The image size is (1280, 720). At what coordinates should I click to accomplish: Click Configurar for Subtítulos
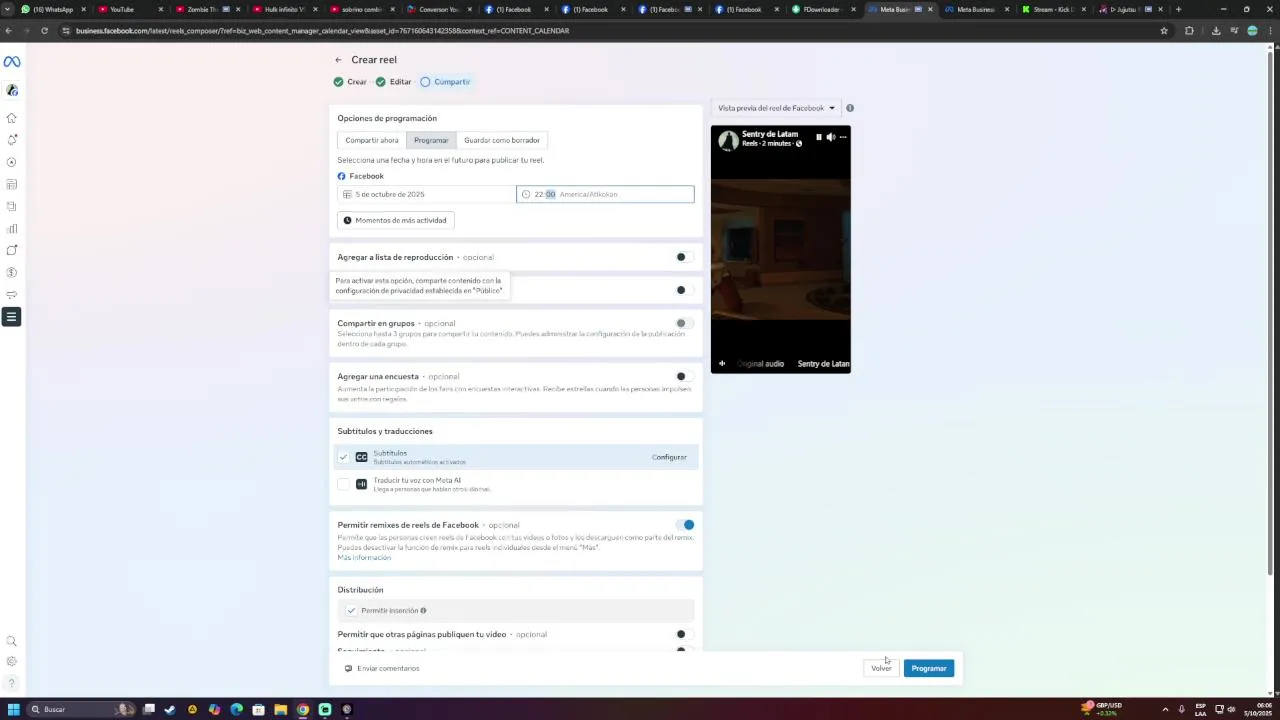tap(669, 457)
